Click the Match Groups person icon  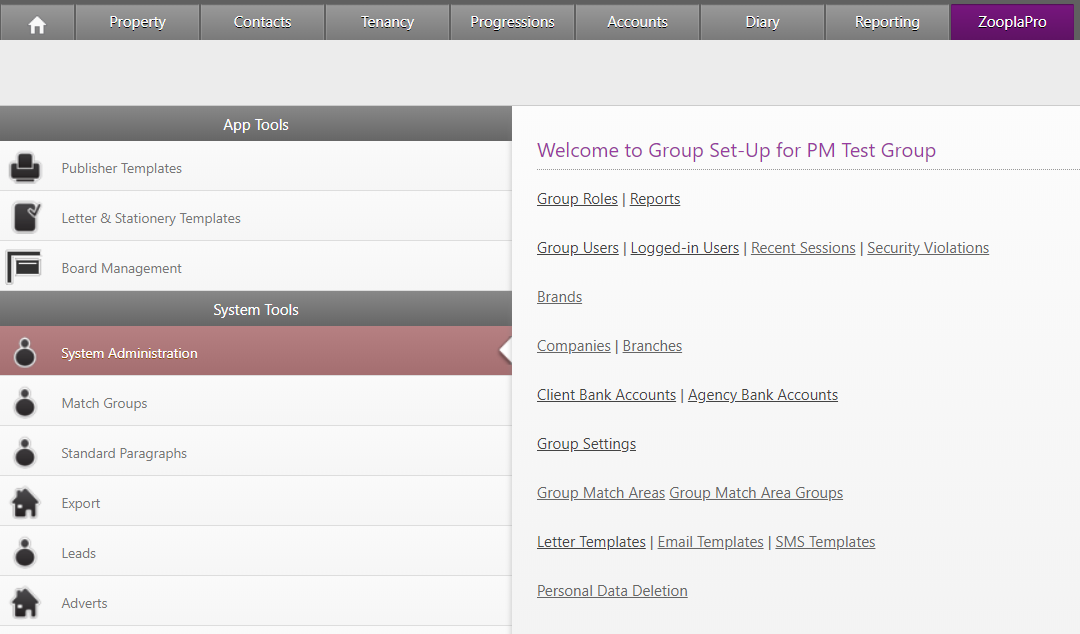tap(25, 402)
